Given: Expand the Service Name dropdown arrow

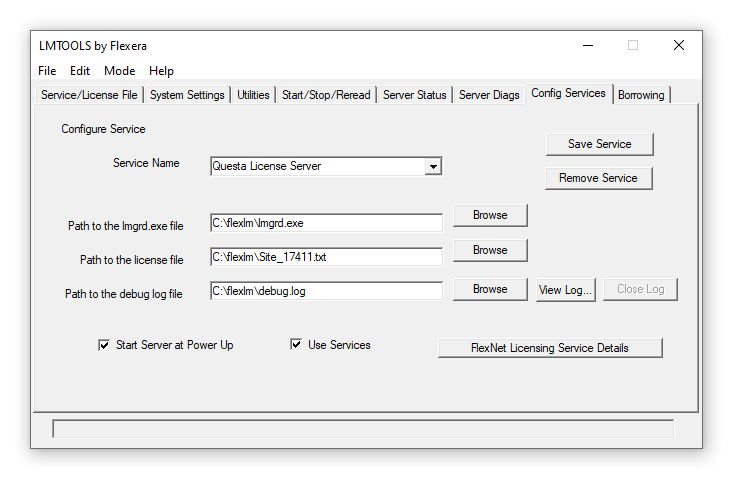Looking at the screenshot, I should click(433, 166).
